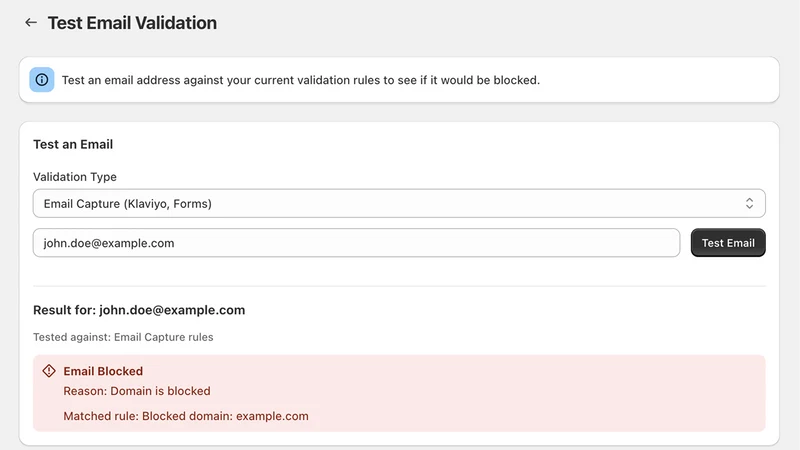
Task: Click the 'Test an Email' section heading
Action: (x=73, y=144)
